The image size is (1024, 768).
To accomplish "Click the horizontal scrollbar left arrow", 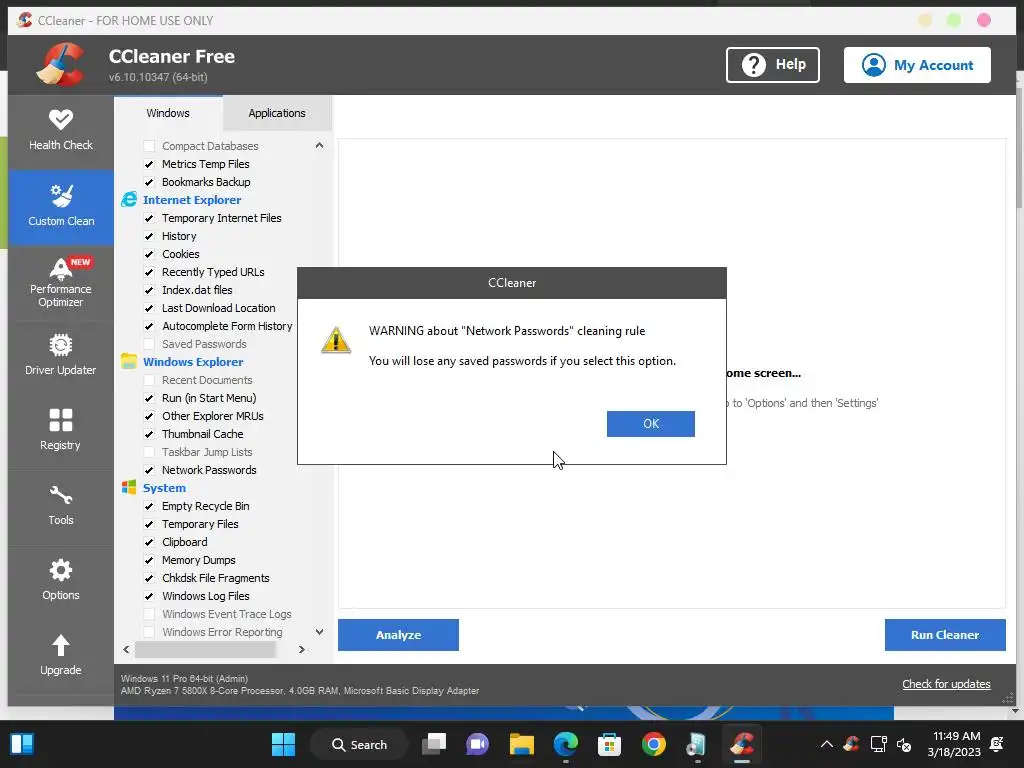I will tap(126, 649).
